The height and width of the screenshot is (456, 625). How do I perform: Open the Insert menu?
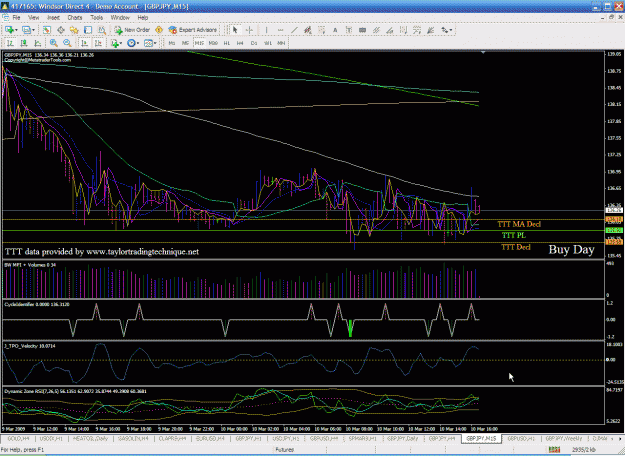pyautogui.click(x=53, y=18)
